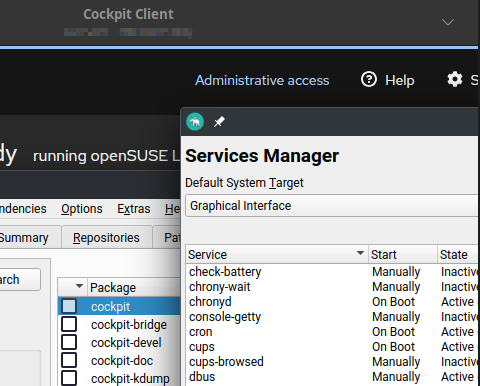Select the chrony-wait service row
The width and height of the screenshot is (480, 386).
pos(332,287)
